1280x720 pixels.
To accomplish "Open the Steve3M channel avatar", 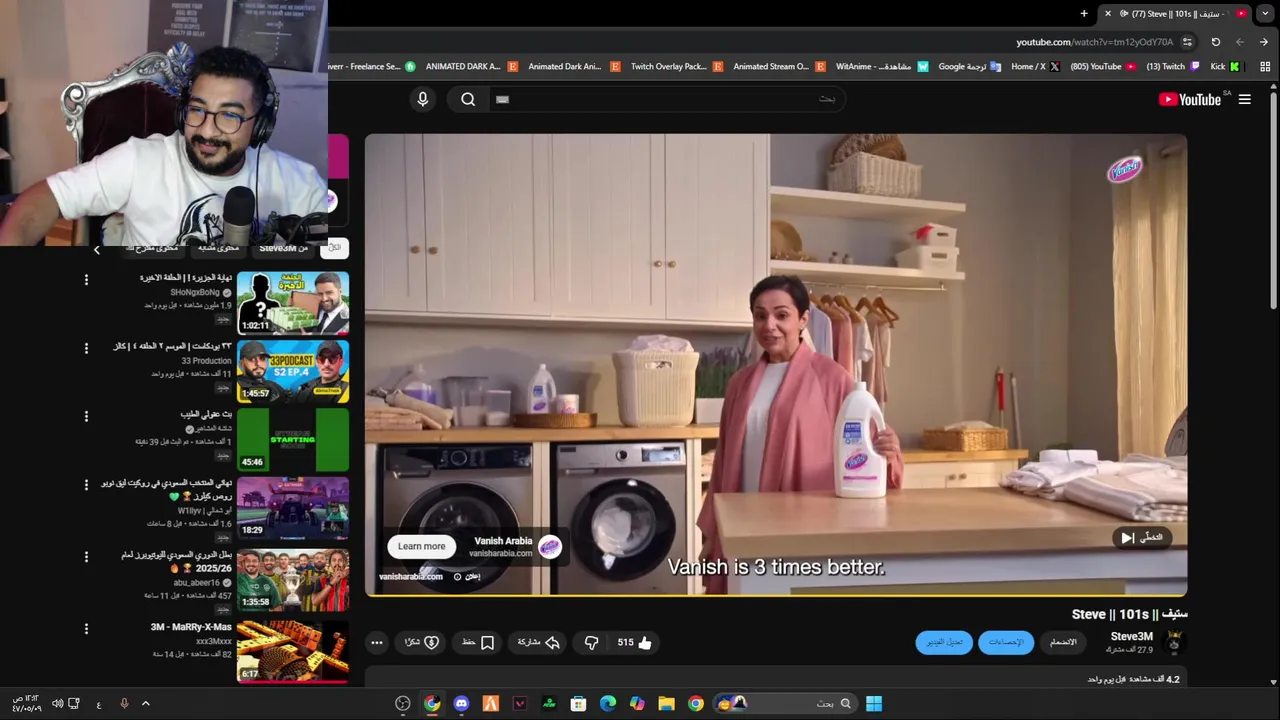I will [1175, 642].
